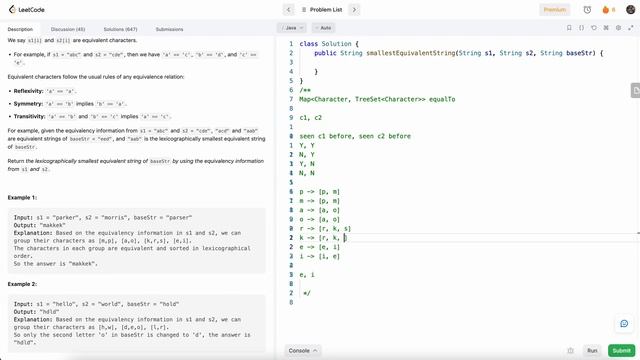
Task: Click the '*/' closing comment line
Action: (307, 293)
